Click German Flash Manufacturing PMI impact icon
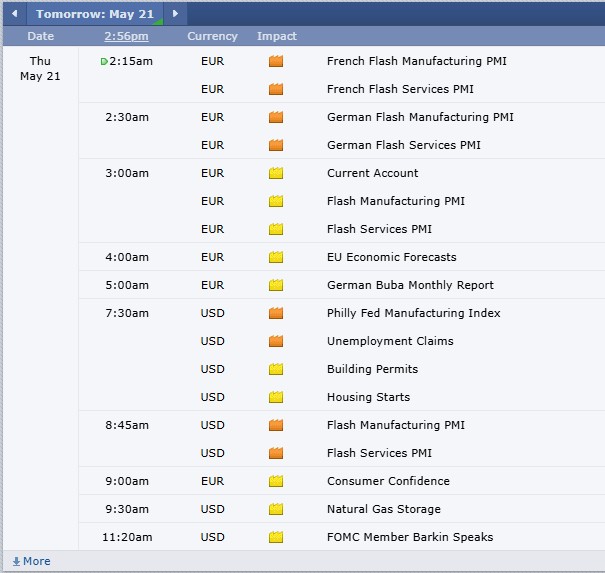The width and height of the screenshot is (605, 573). click(x=276, y=117)
